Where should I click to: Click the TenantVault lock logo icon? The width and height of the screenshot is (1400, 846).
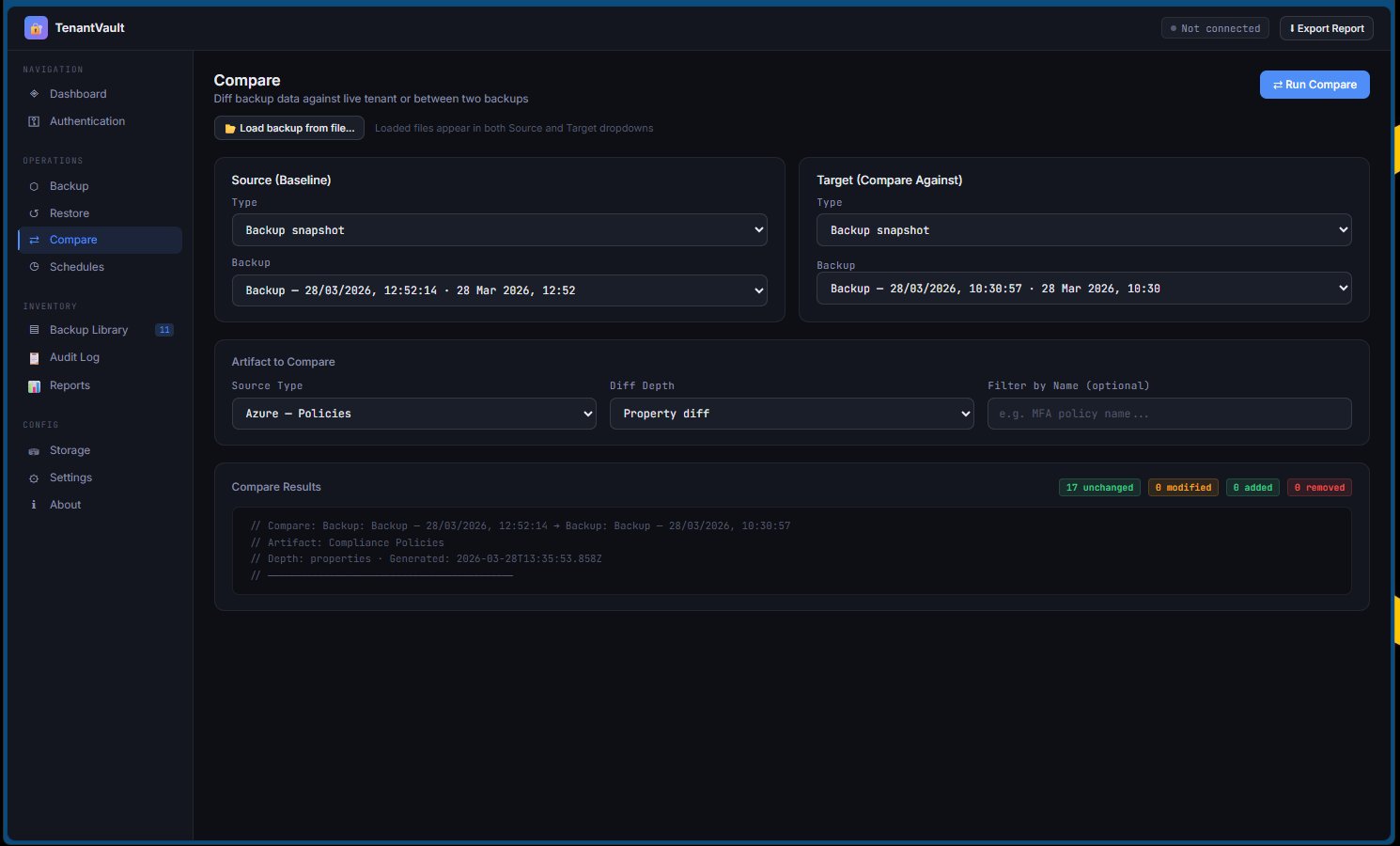(x=36, y=28)
